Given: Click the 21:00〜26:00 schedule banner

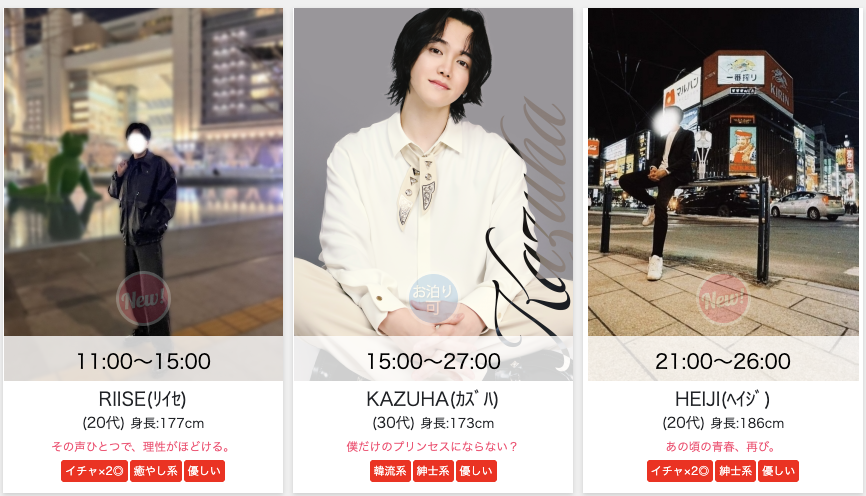Looking at the screenshot, I should 723,361.
